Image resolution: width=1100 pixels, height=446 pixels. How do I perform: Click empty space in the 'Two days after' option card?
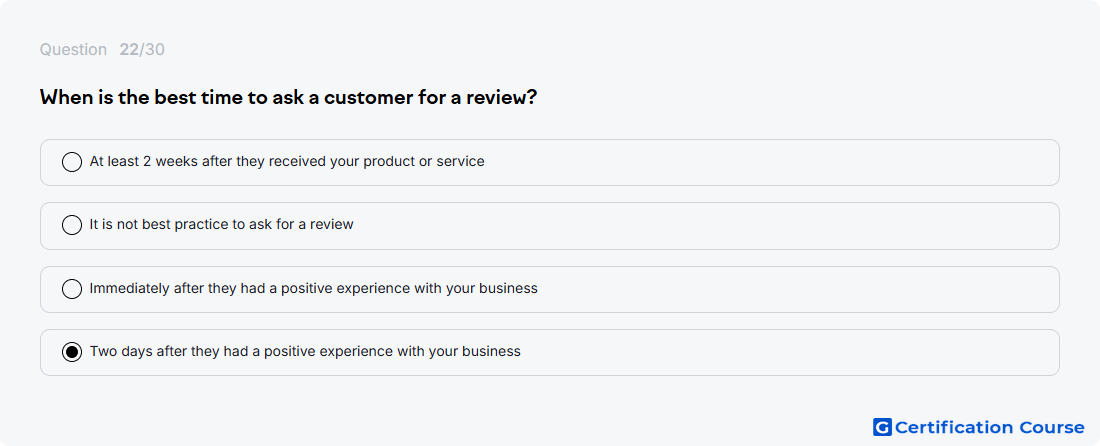point(786,352)
